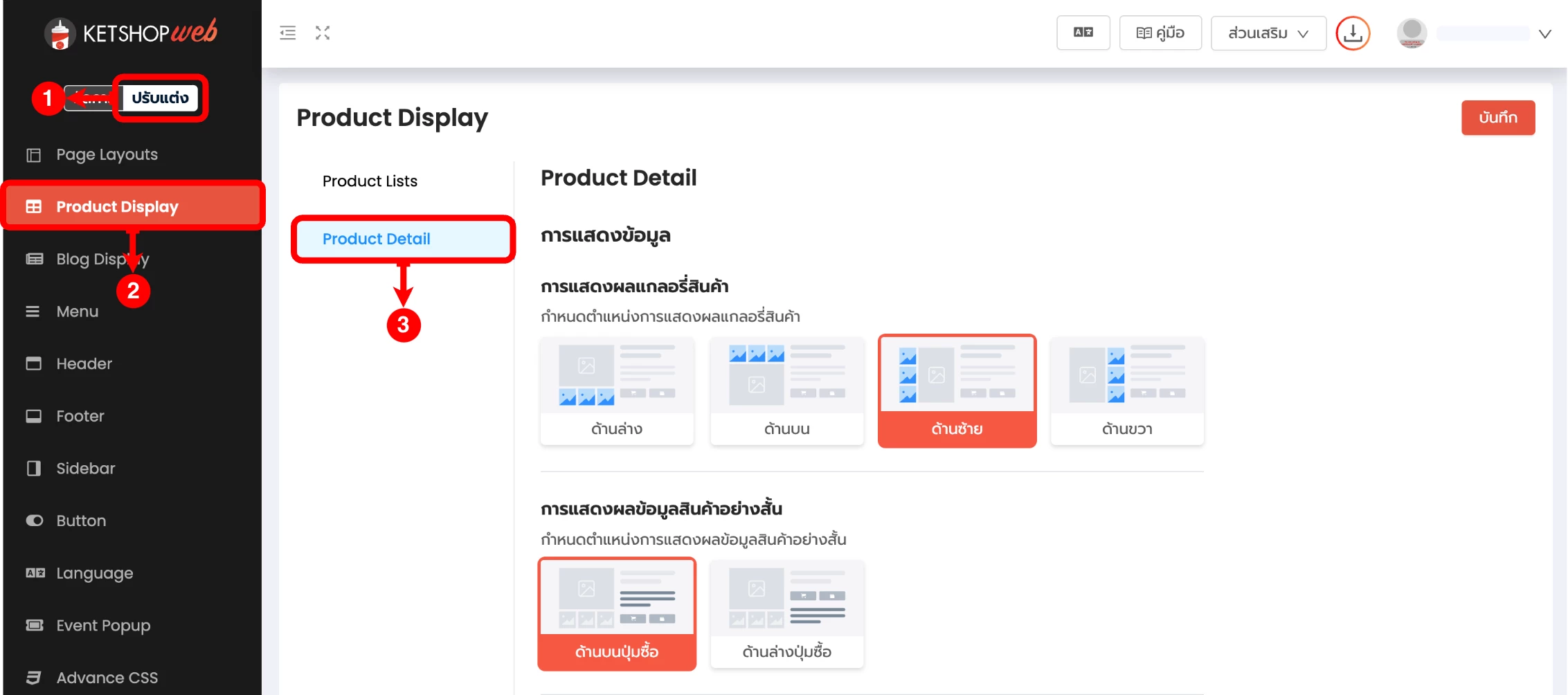Click the user profile avatar

(1412, 33)
